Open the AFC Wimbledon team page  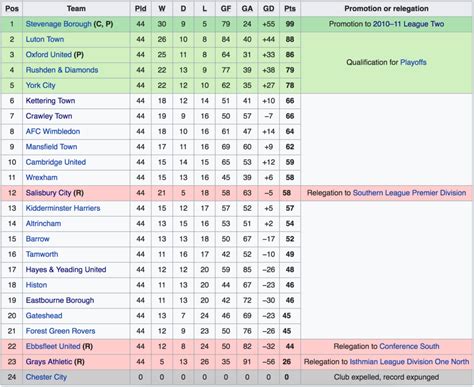coord(53,131)
